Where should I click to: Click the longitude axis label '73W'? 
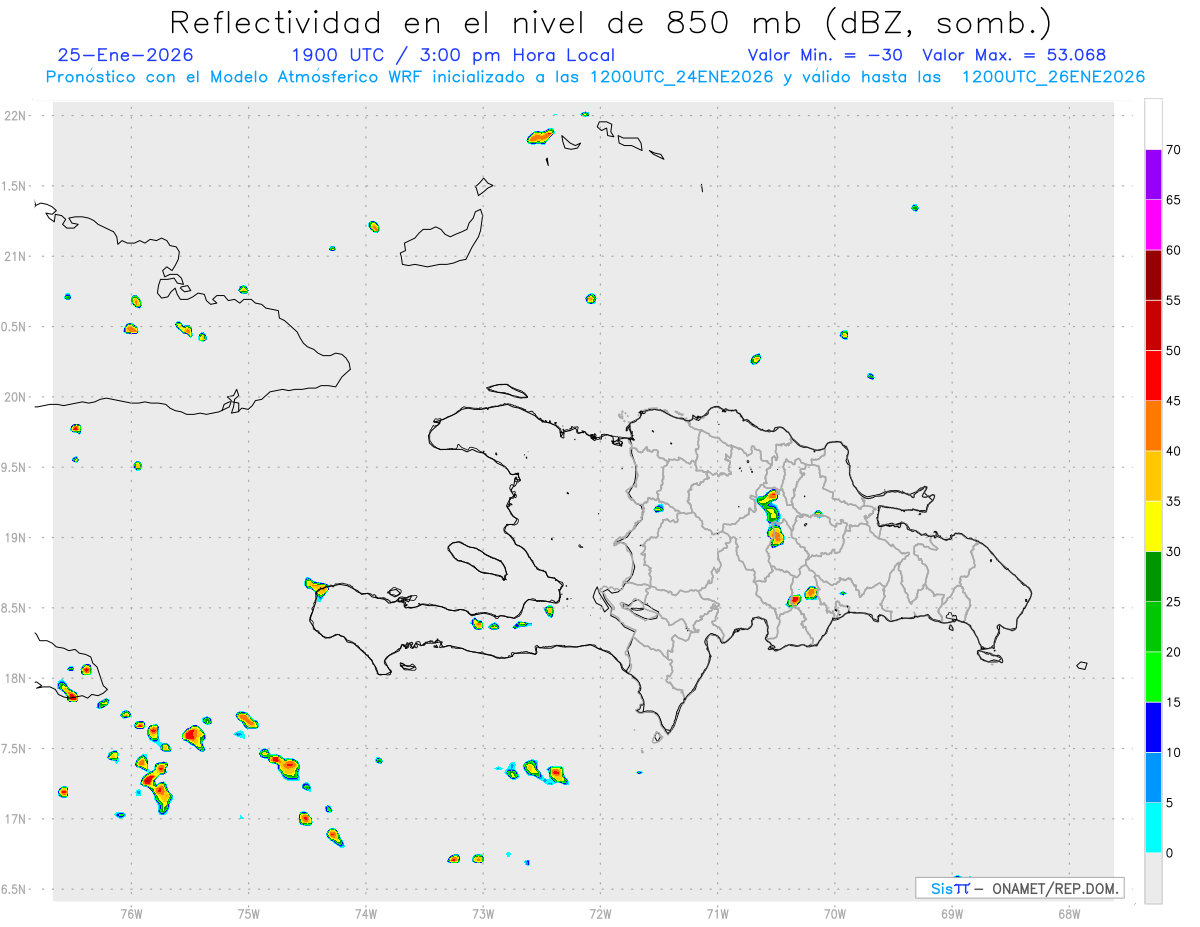click(x=483, y=913)
